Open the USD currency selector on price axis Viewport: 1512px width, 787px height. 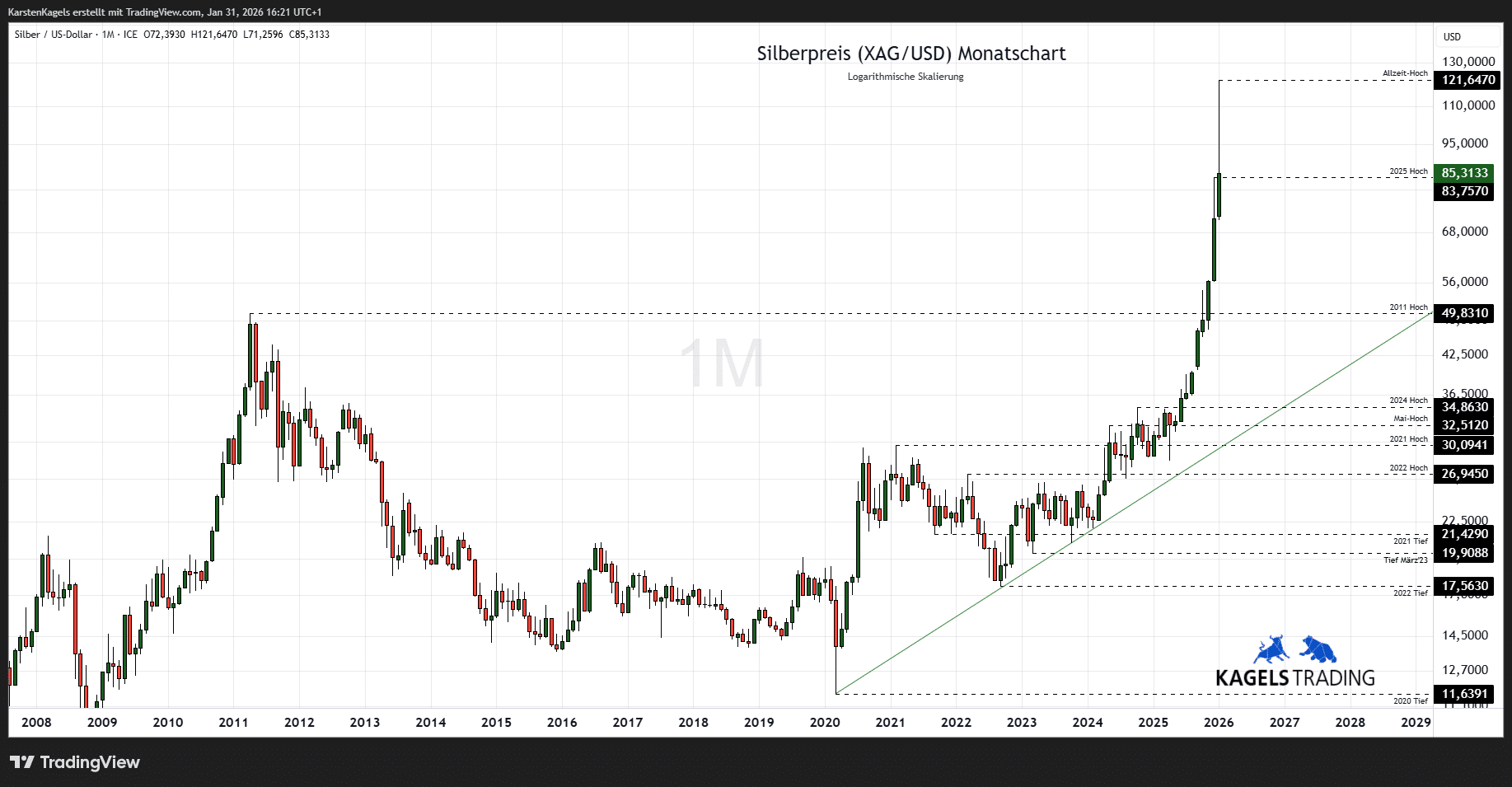click(x=1452, y=37)
